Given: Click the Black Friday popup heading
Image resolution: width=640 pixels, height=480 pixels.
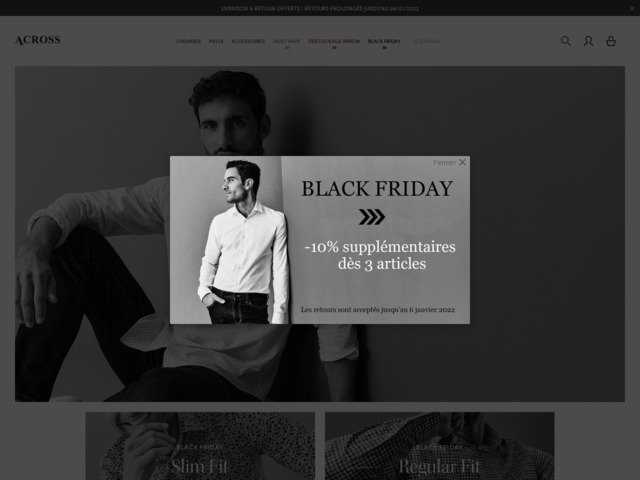Looking at the screenshot, I should [x=377, y=189].
